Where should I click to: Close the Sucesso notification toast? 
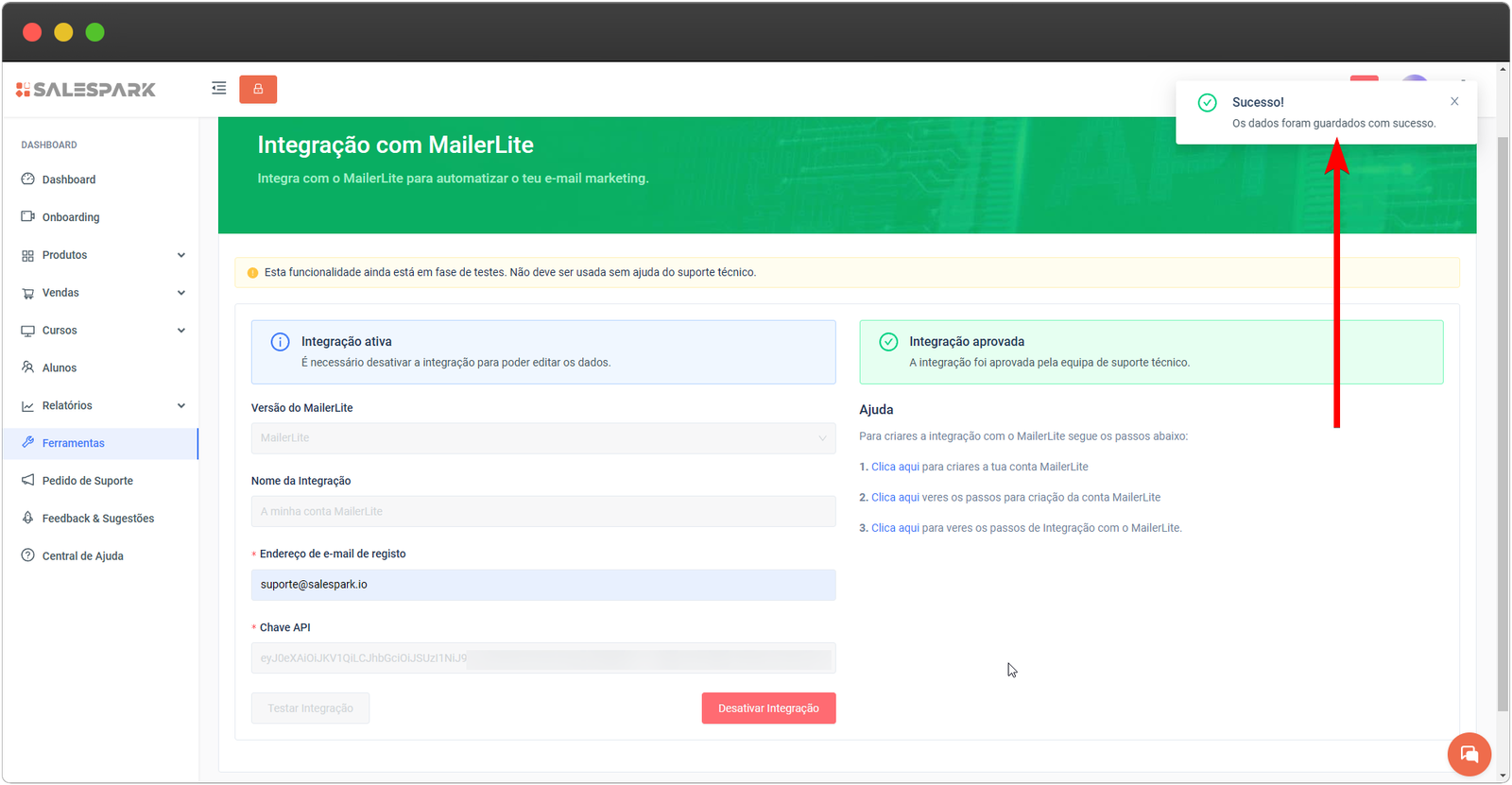click(1454, 102)
